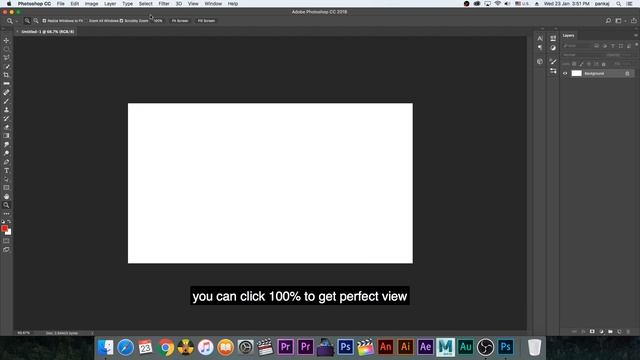
Task: Toggle Quick Mask mode
Action: [x=6, y=241]
